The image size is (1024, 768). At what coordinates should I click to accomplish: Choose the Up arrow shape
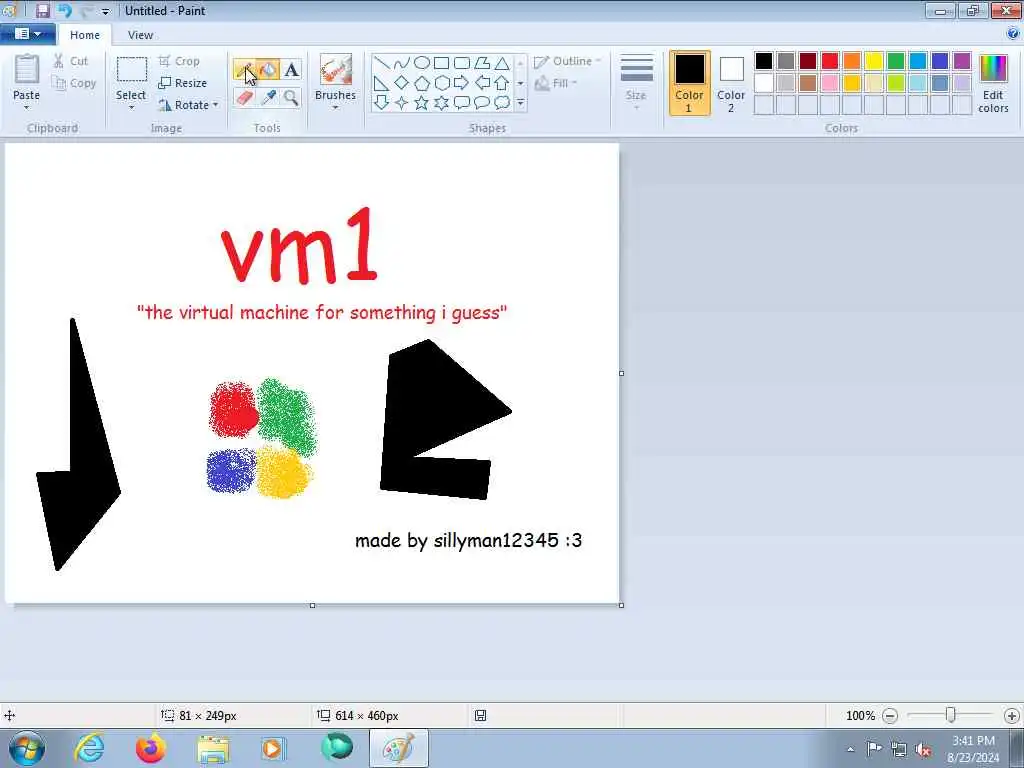tap(502, 83)
